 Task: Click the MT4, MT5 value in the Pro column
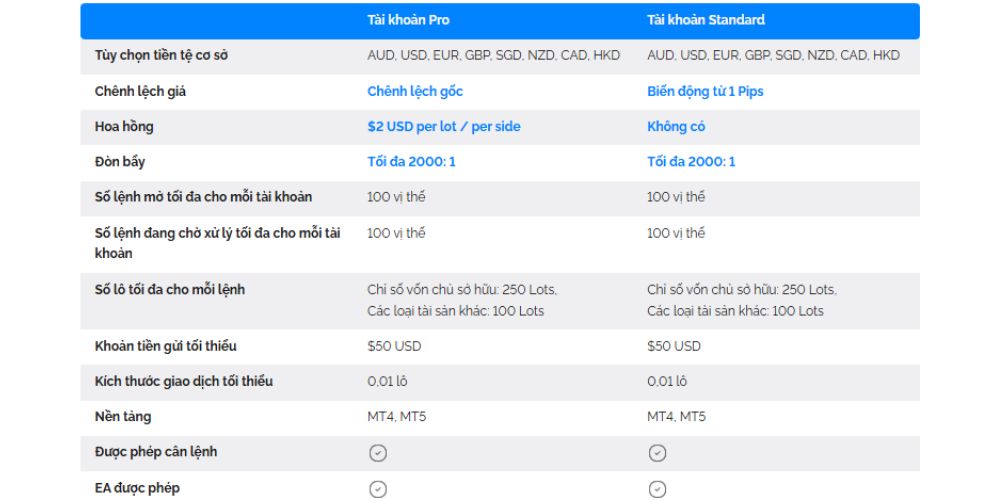pyautogui.click(x=396, y=417)
